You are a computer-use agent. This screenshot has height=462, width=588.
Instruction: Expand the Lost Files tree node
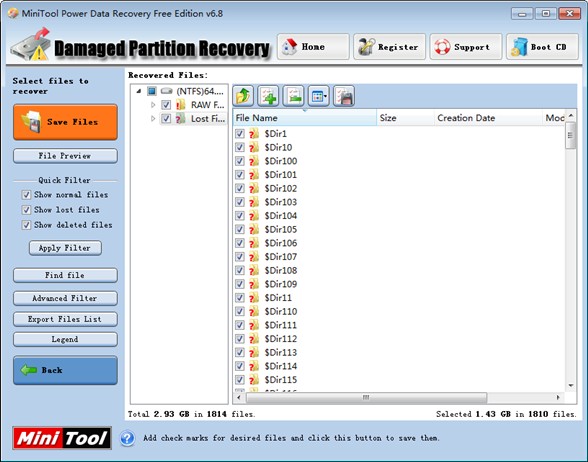point(153,118)
